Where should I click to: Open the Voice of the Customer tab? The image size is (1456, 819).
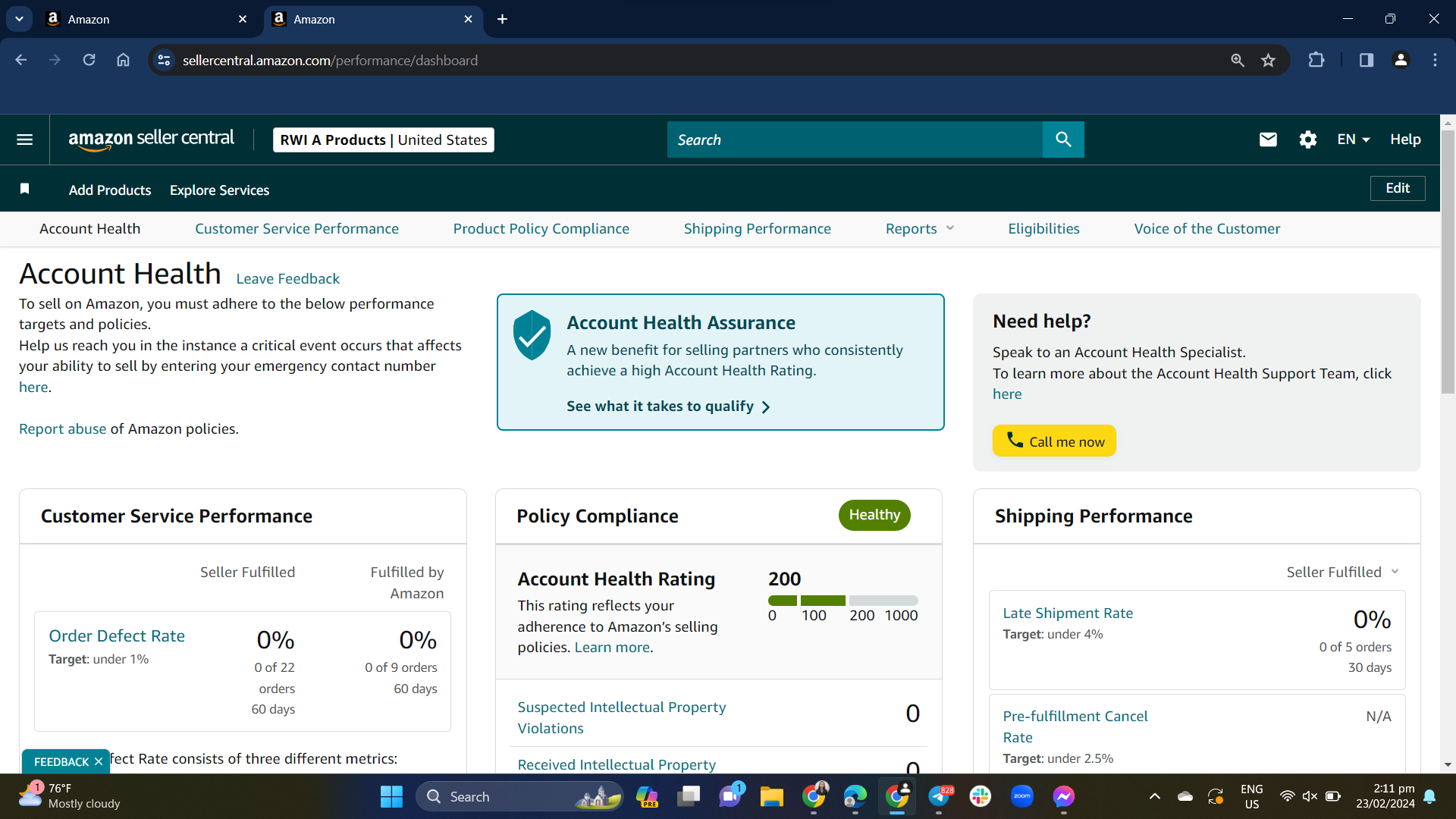(x=1207, y=229)
